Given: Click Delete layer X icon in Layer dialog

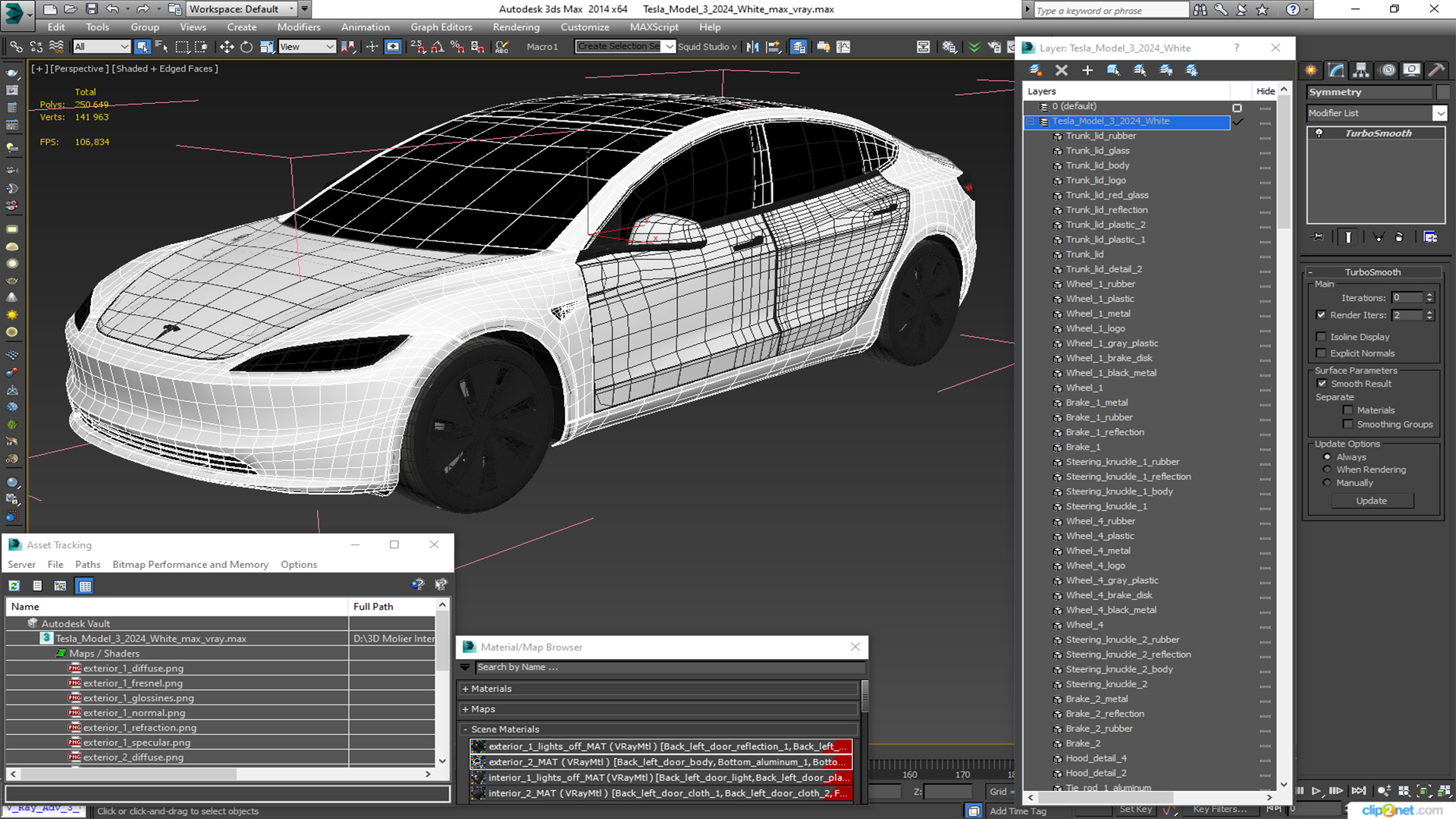Looking at the screenshot, I should pos(1062,70).
